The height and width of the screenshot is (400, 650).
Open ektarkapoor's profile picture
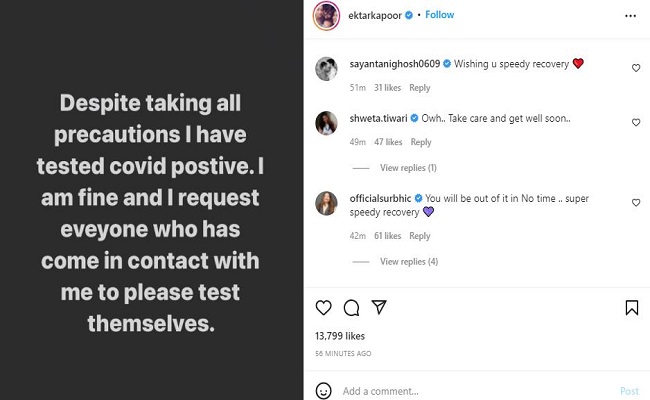[325, 15]
